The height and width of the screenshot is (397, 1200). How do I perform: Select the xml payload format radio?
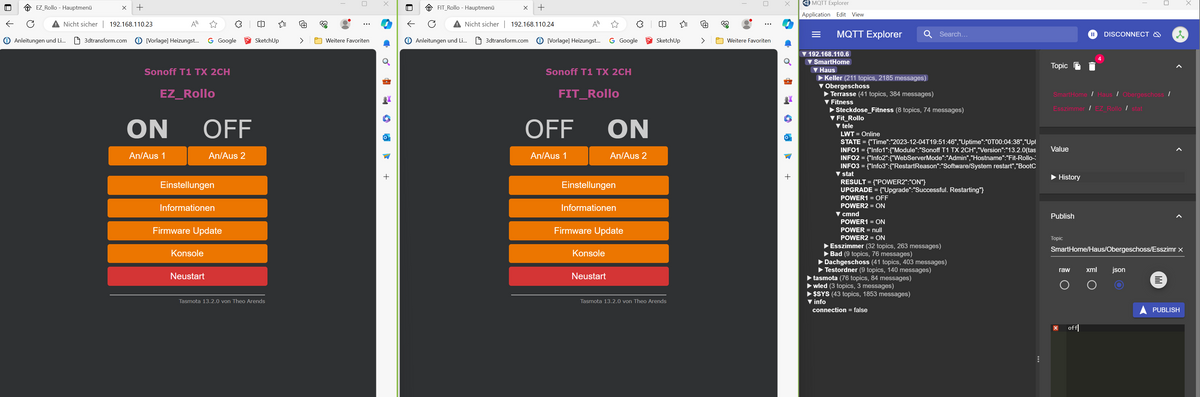point(1092,285)
